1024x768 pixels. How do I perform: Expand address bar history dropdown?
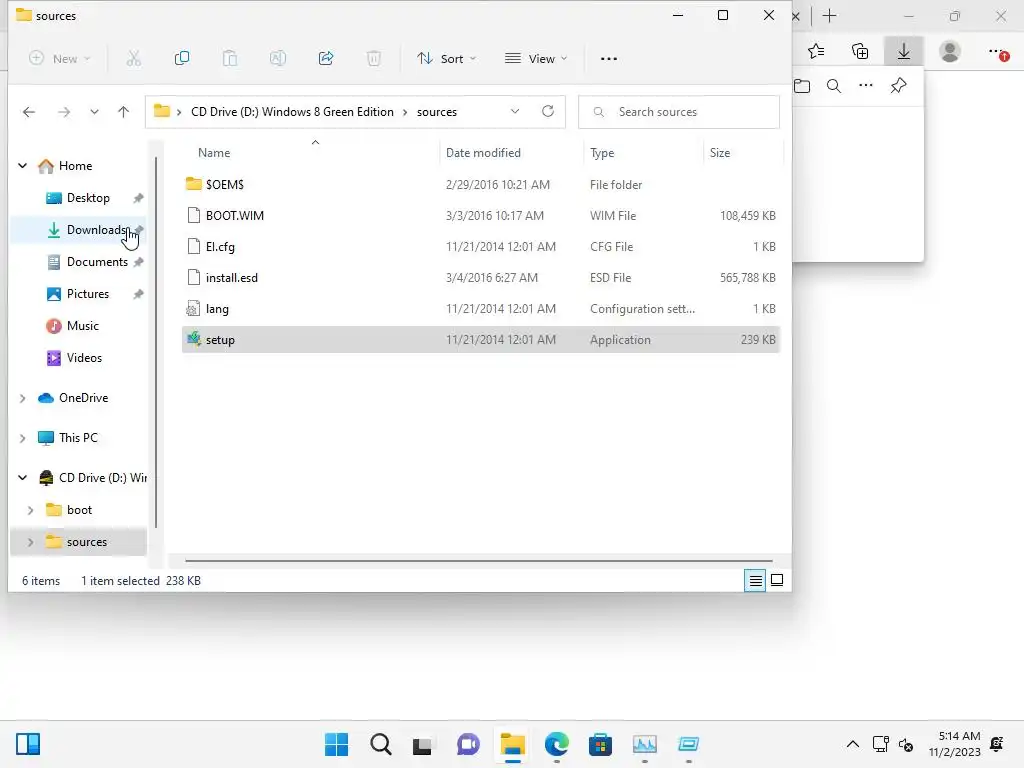[x=515, y=112]
